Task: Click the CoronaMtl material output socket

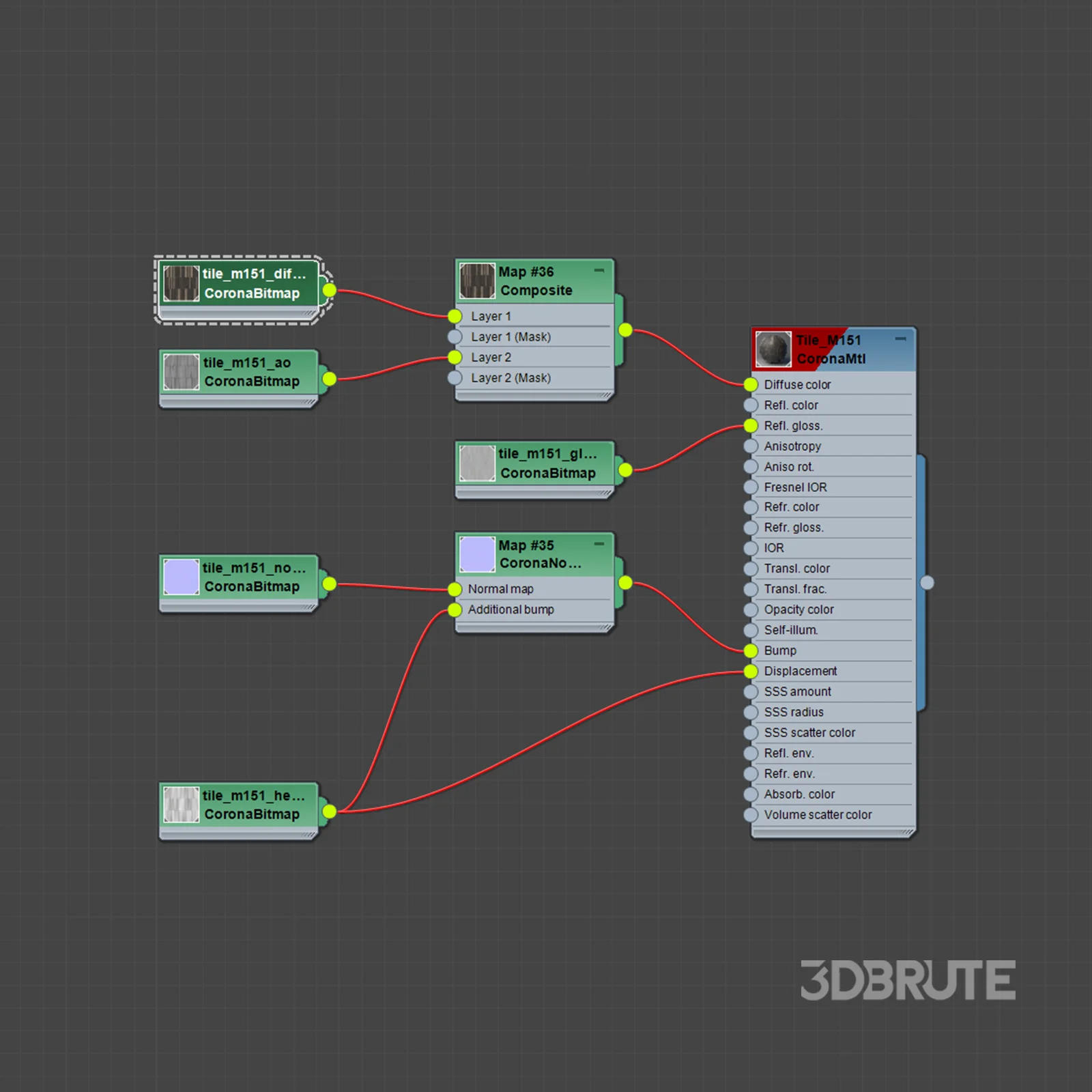Action: tap(927, 583)
